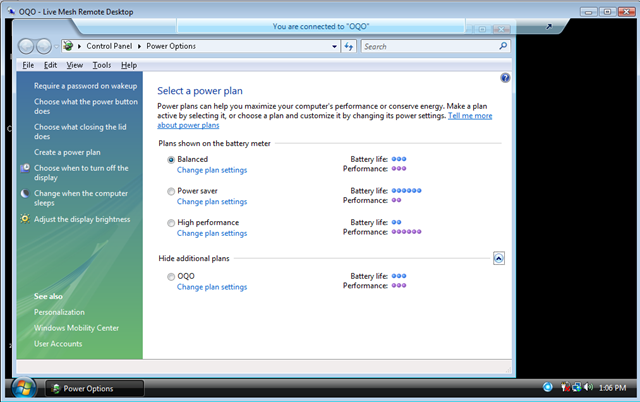Select the Power saver plan radio button

pos(171,191)
